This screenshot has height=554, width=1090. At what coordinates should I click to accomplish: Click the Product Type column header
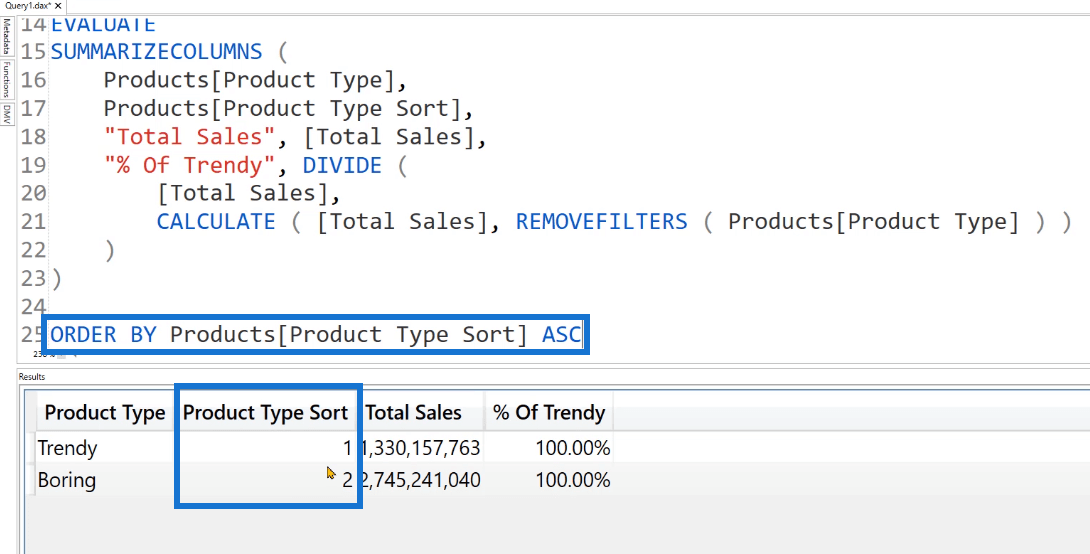(x=104, y=413)
